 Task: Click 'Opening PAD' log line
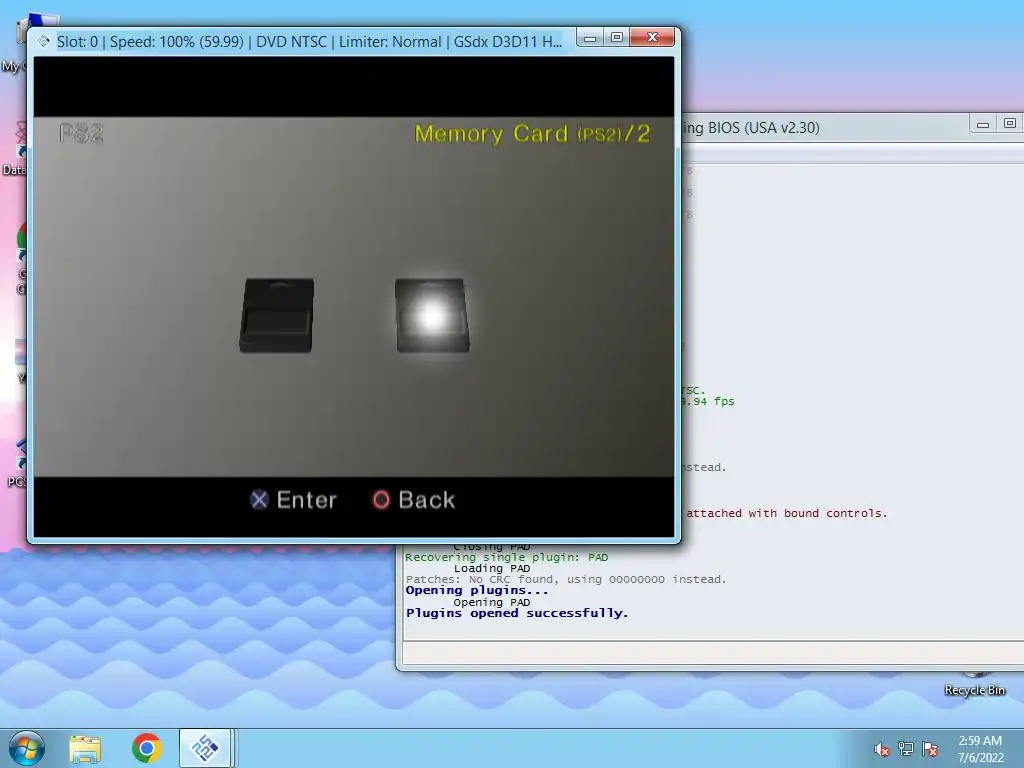click(x=492, y=602)
